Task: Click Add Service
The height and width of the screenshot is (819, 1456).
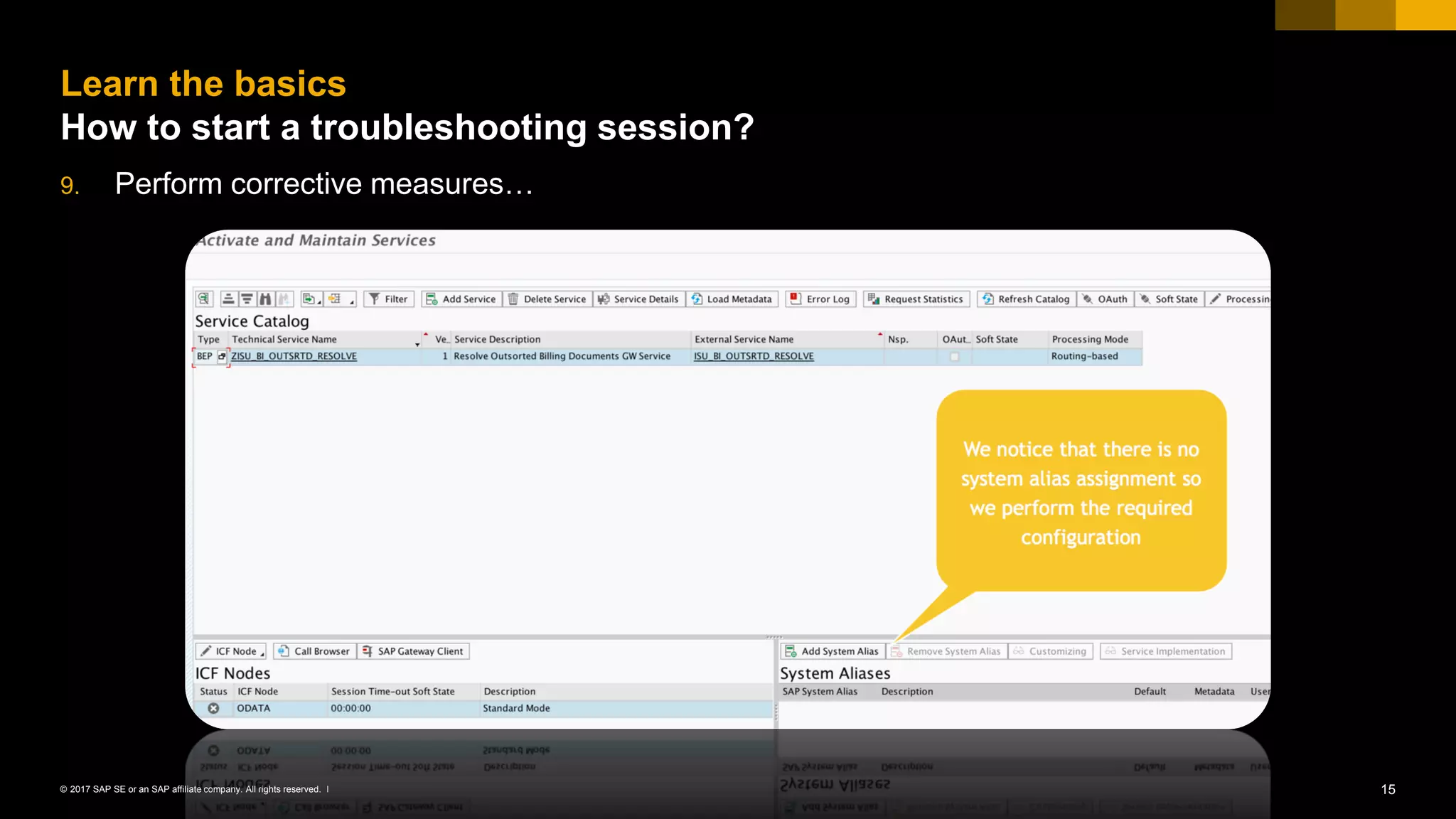Action: click(x=462, y=299)
